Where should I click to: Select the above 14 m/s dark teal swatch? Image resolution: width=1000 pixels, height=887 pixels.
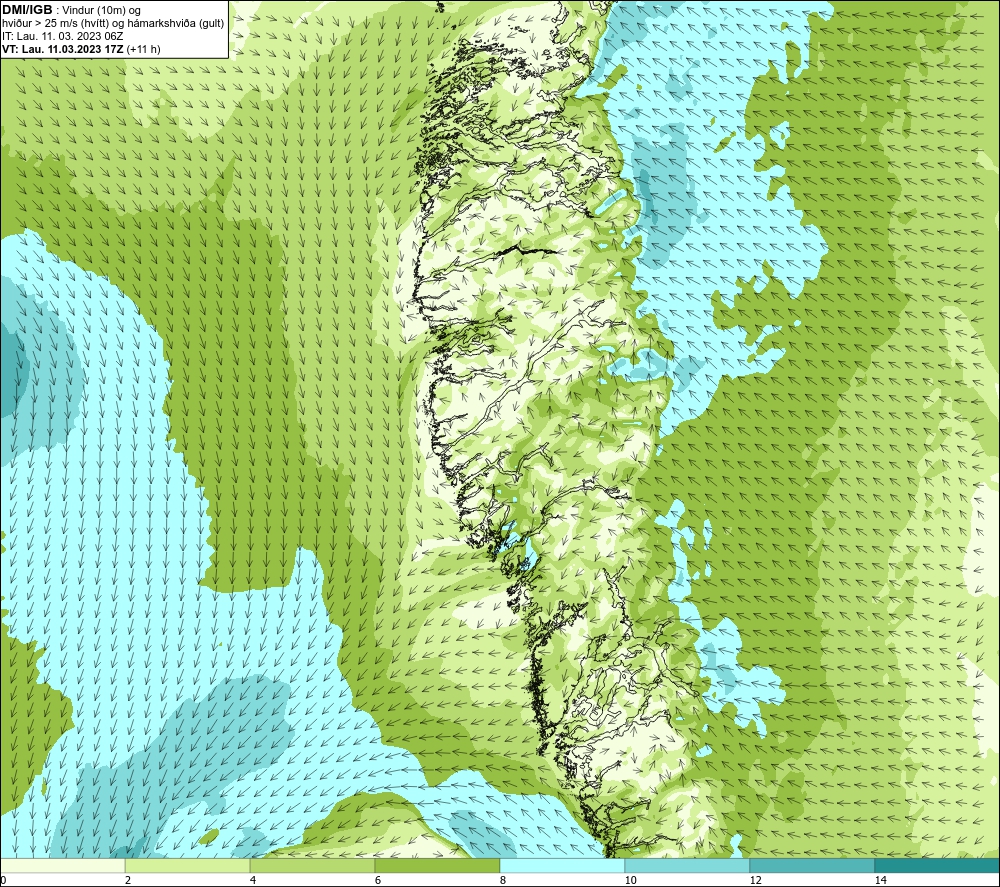(x=938, y=865)
